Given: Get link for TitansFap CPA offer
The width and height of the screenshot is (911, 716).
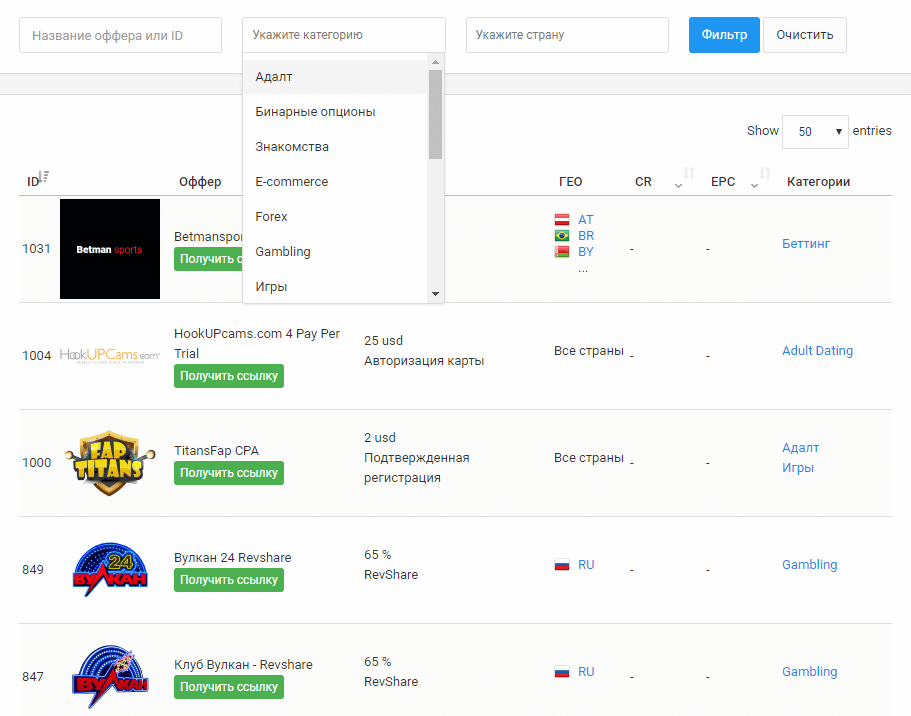Looking at the screenshot, I should click(229, 473).
